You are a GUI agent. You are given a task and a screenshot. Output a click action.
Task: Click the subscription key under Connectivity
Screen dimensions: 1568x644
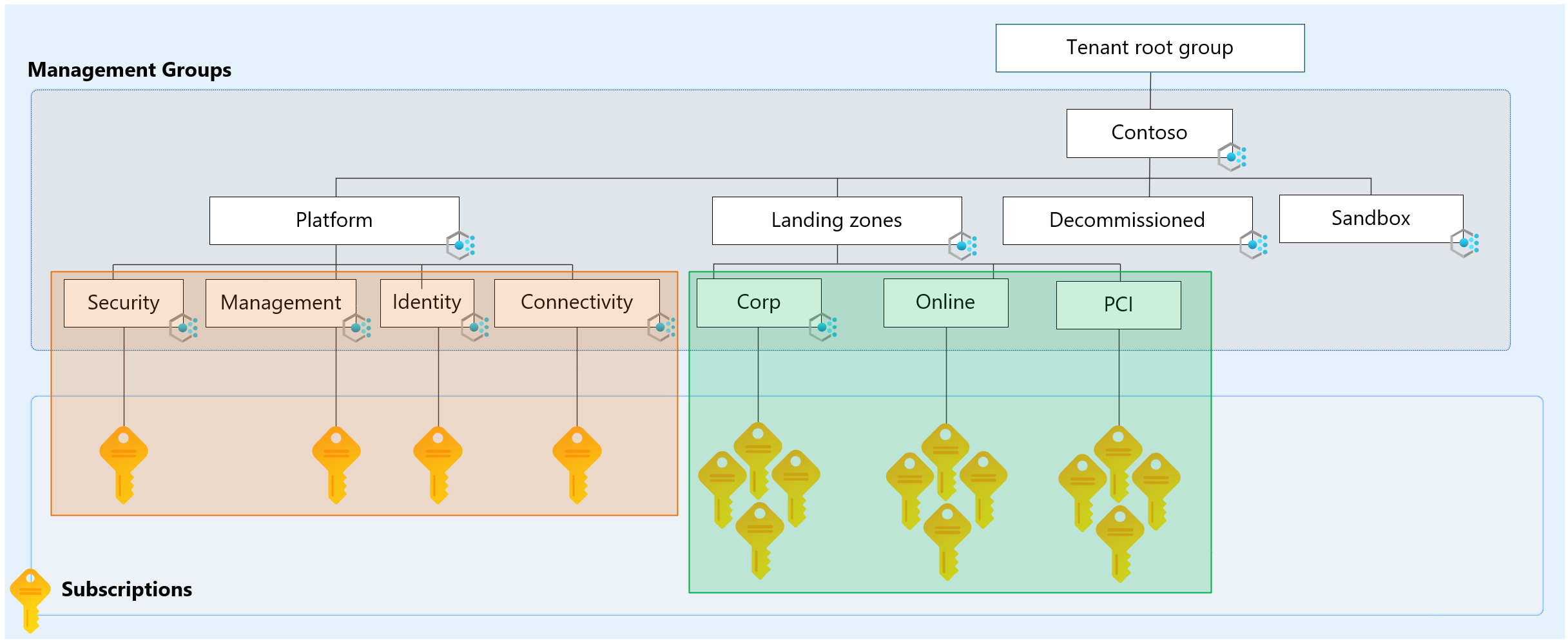[577, 464]
